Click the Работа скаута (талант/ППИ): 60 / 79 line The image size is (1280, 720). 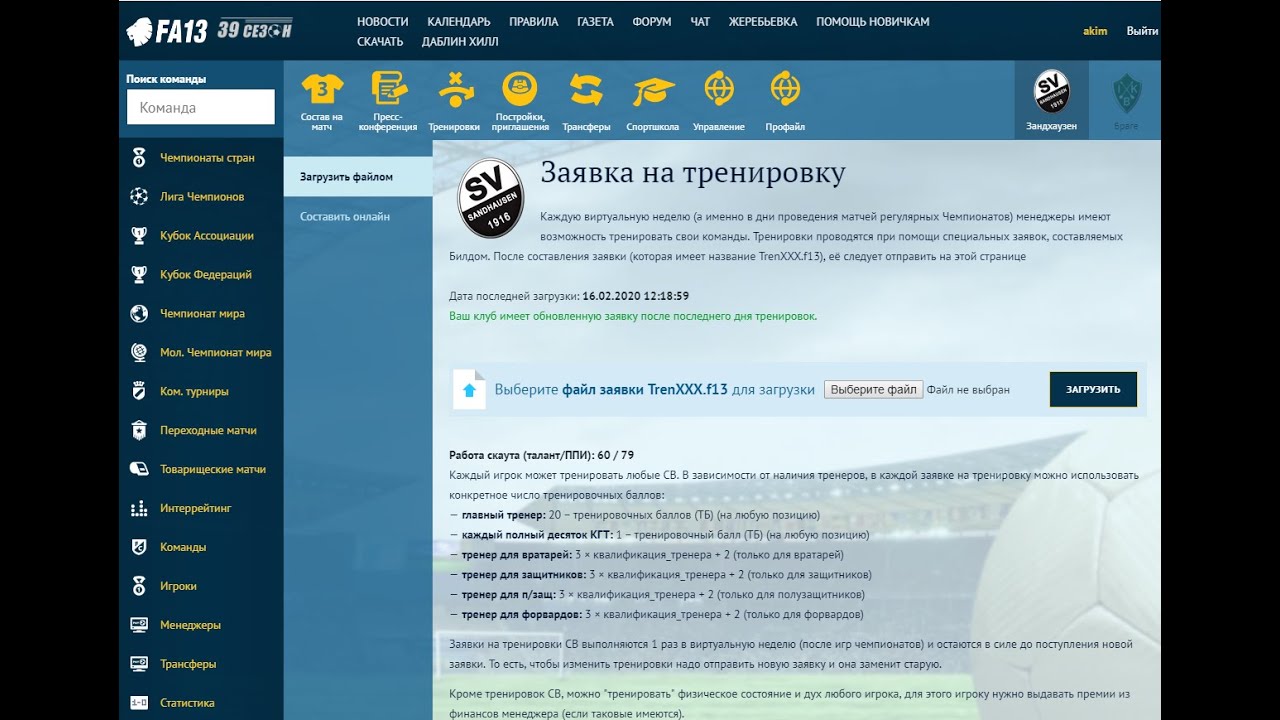(x=541, y=455)
